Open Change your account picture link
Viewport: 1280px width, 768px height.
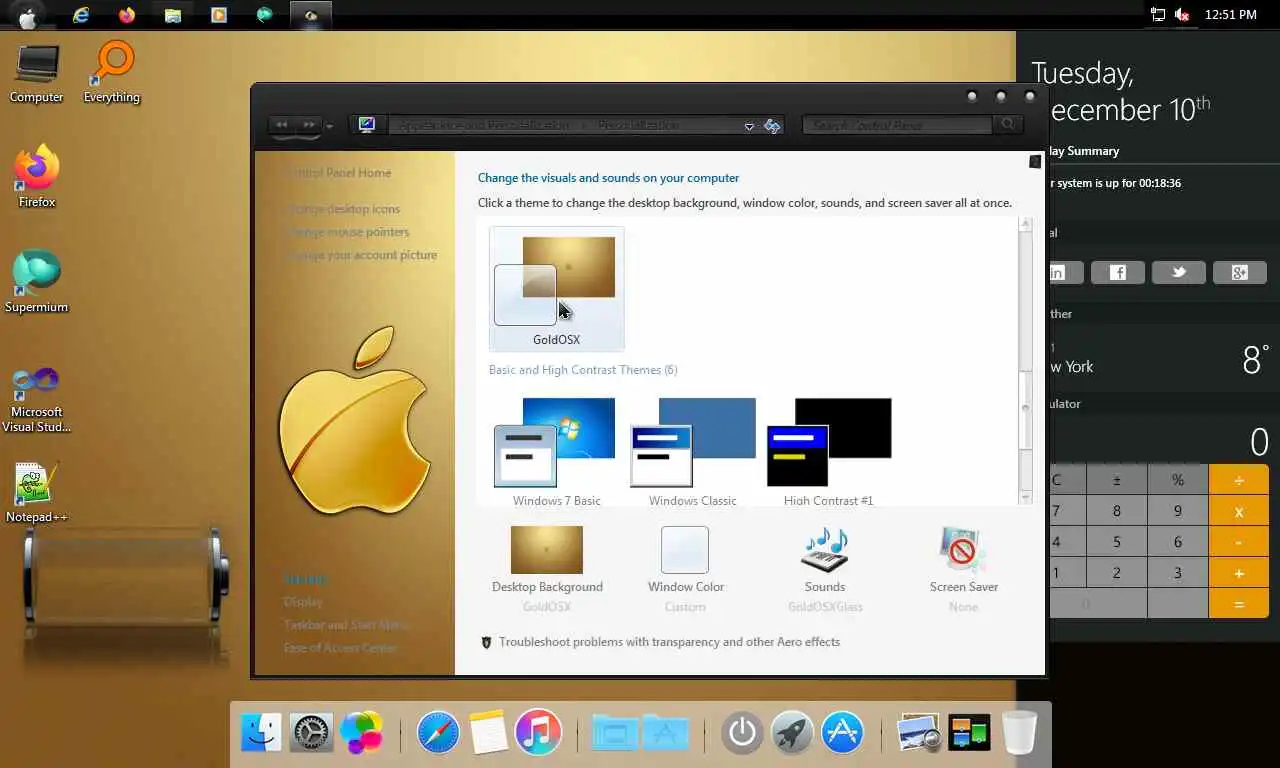(362, 255)
